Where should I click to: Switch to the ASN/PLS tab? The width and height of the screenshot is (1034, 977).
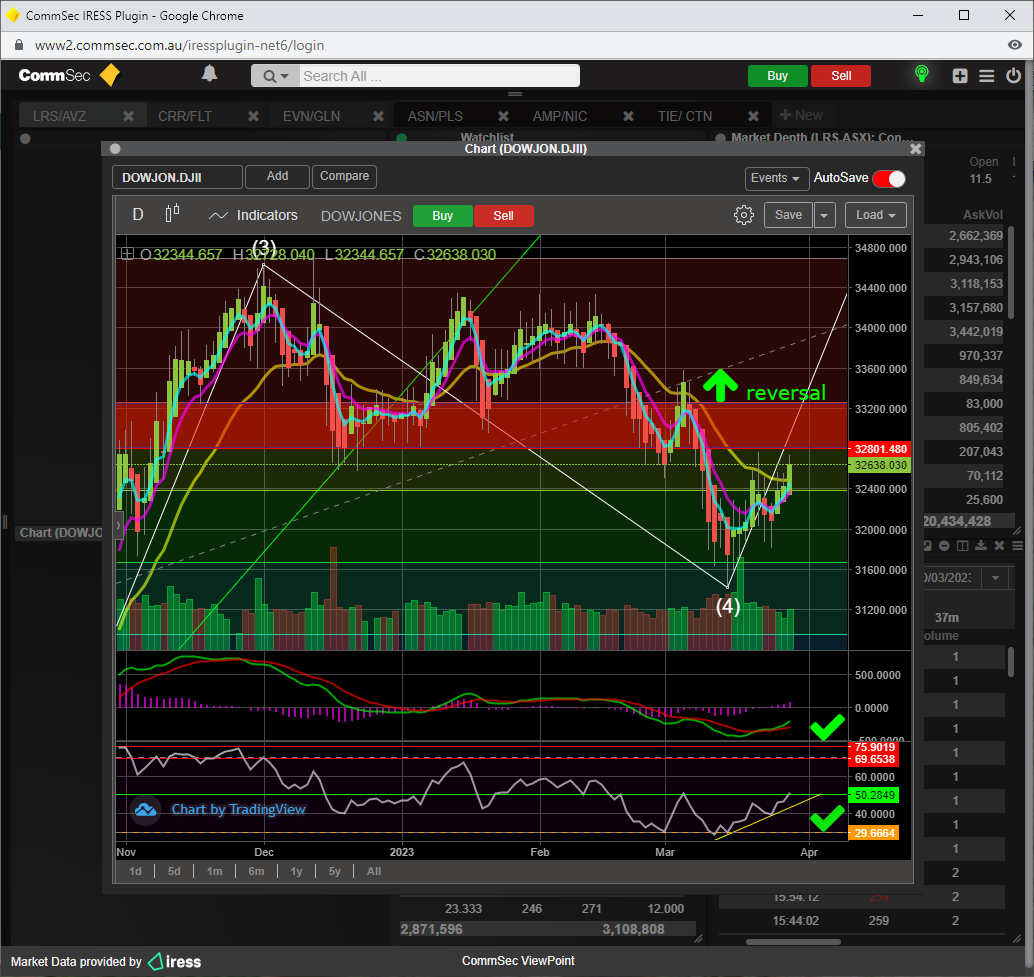[435, 116]
